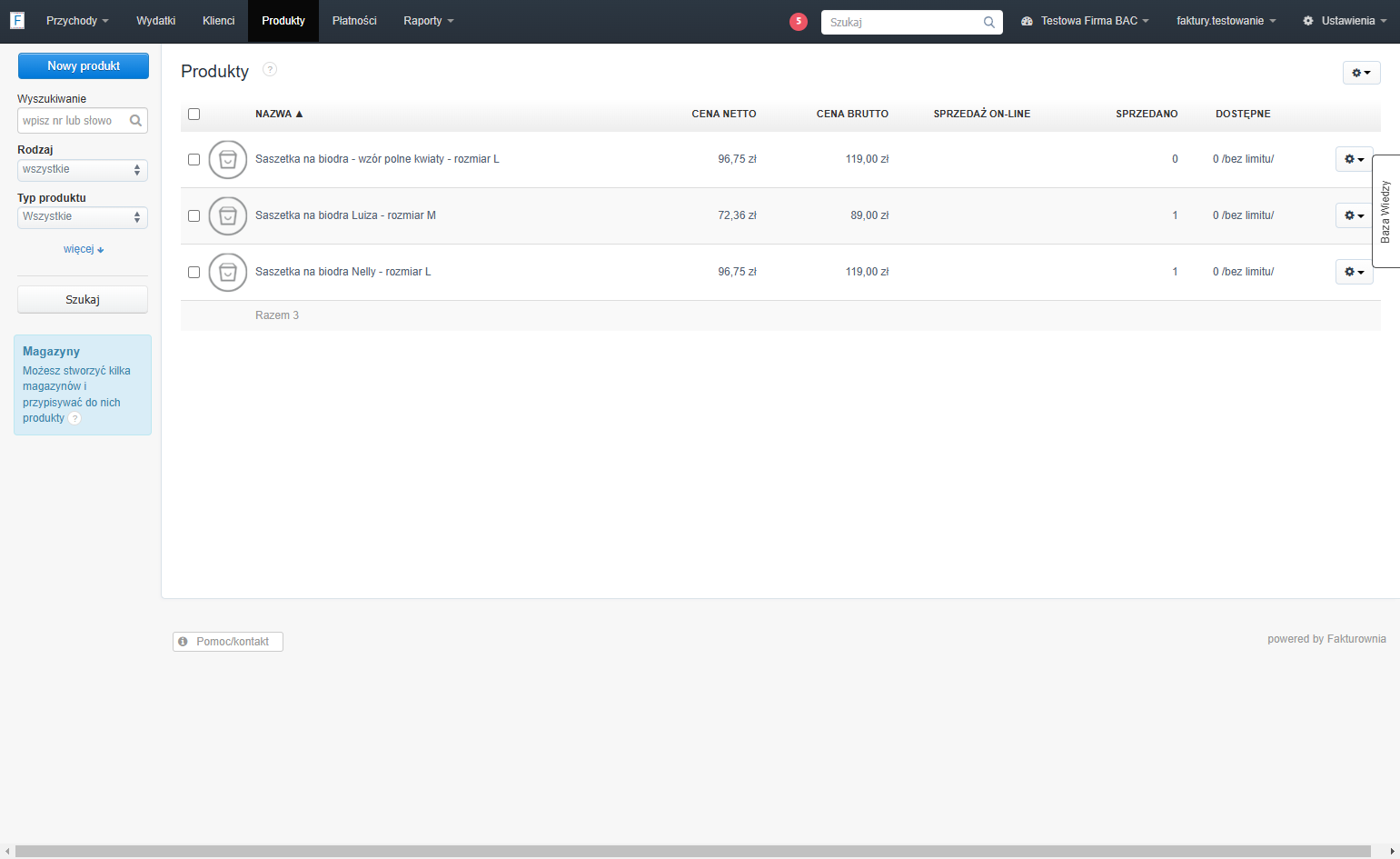
Task: Click the Szukaj button in sidebar
Action: [x=83, y=300]
